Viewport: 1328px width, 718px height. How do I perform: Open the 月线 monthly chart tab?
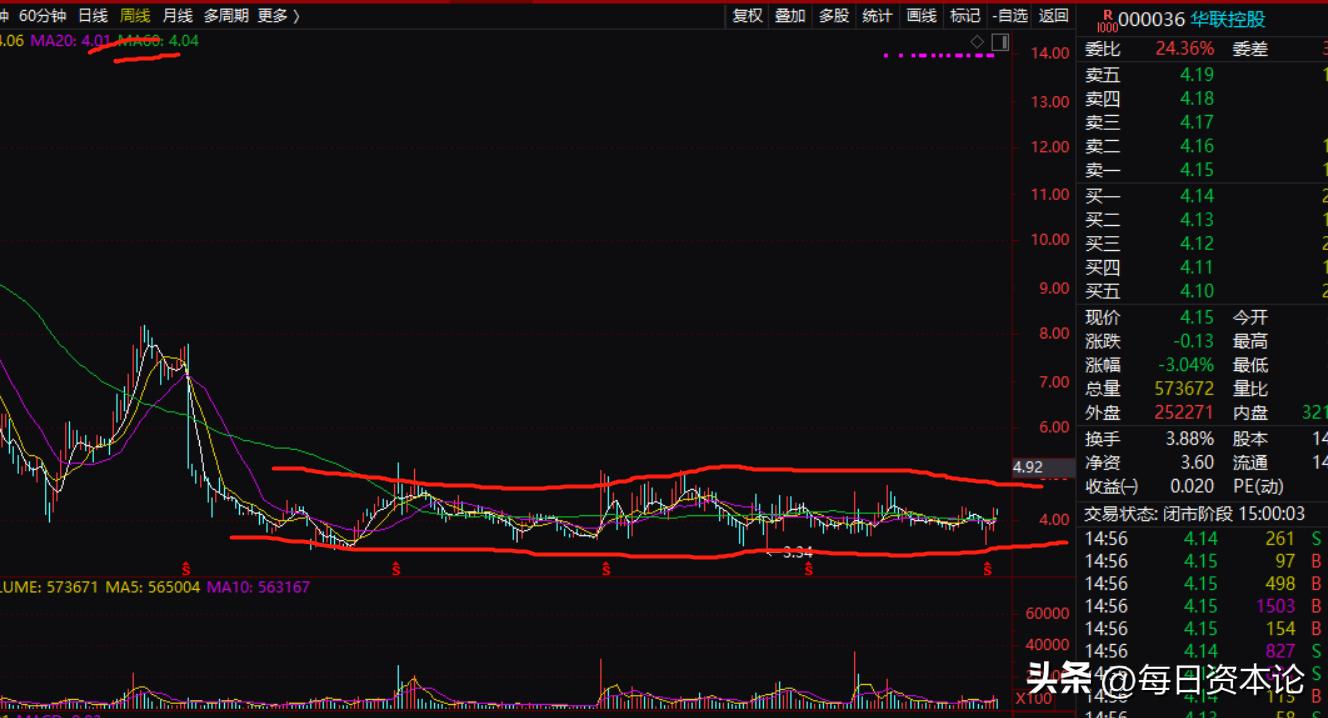pyautogui.click(x=177, y=15)
